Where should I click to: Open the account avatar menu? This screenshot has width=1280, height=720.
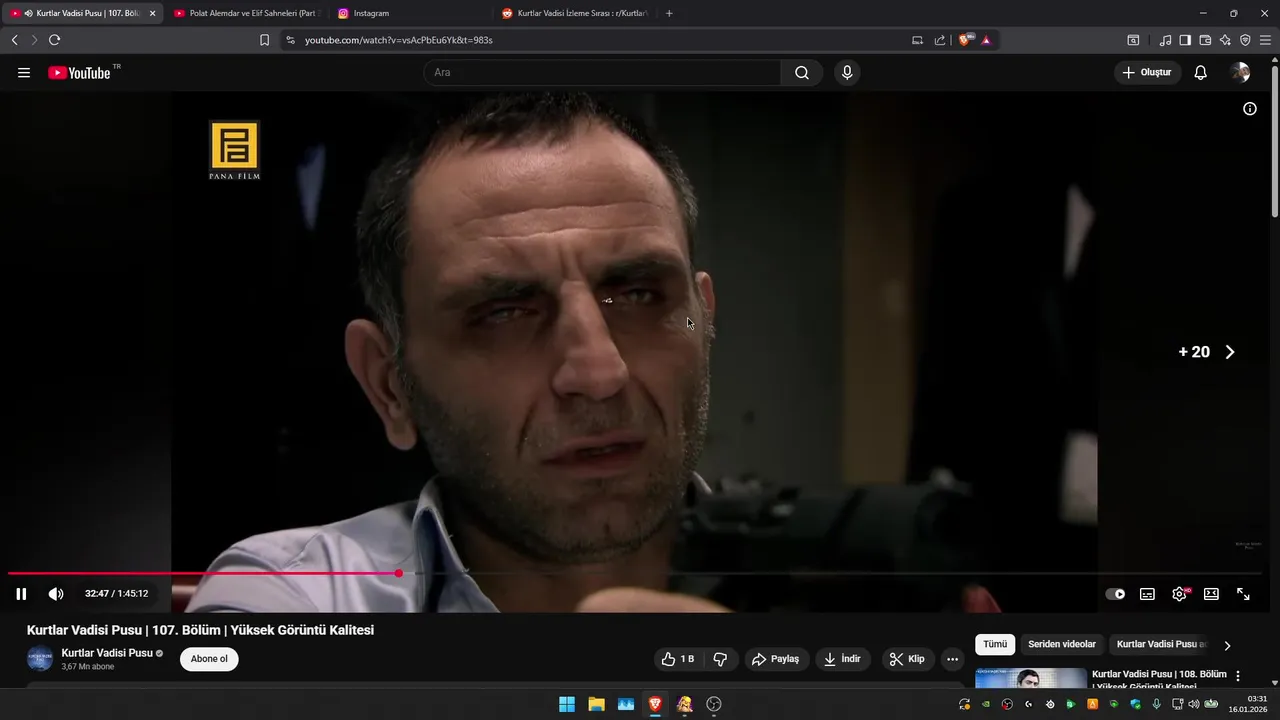pyautogui.click(x=1241, y=73)
